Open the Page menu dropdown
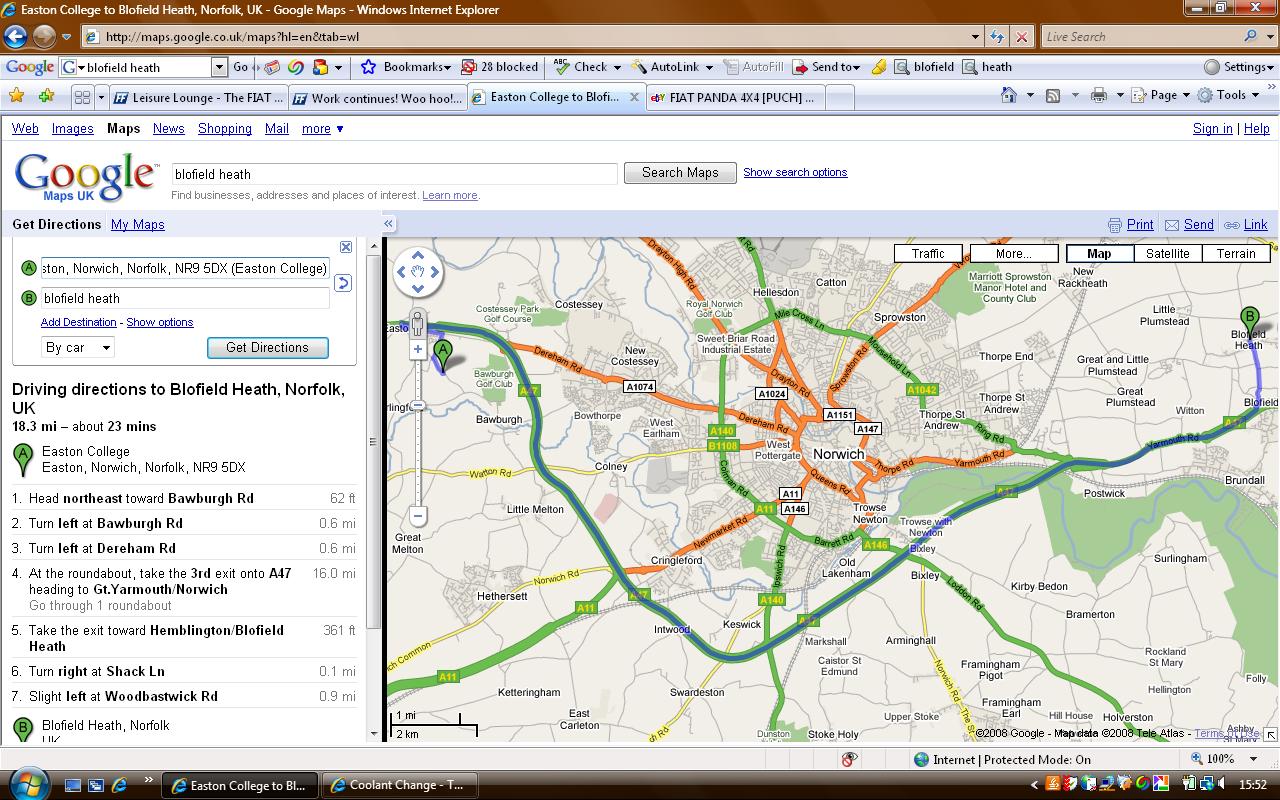The image size is (1280, 800). click(x=1163, y=95)
